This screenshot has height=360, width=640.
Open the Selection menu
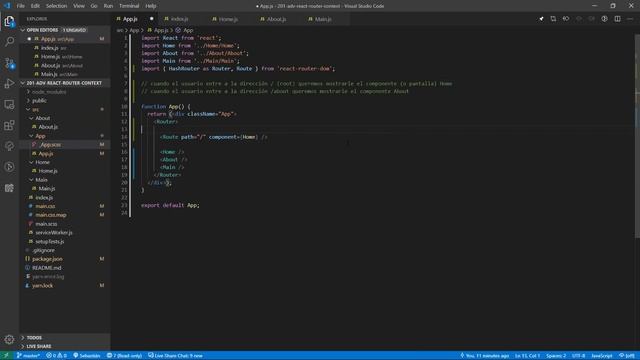pyautogui.click(x=56, y=6)
